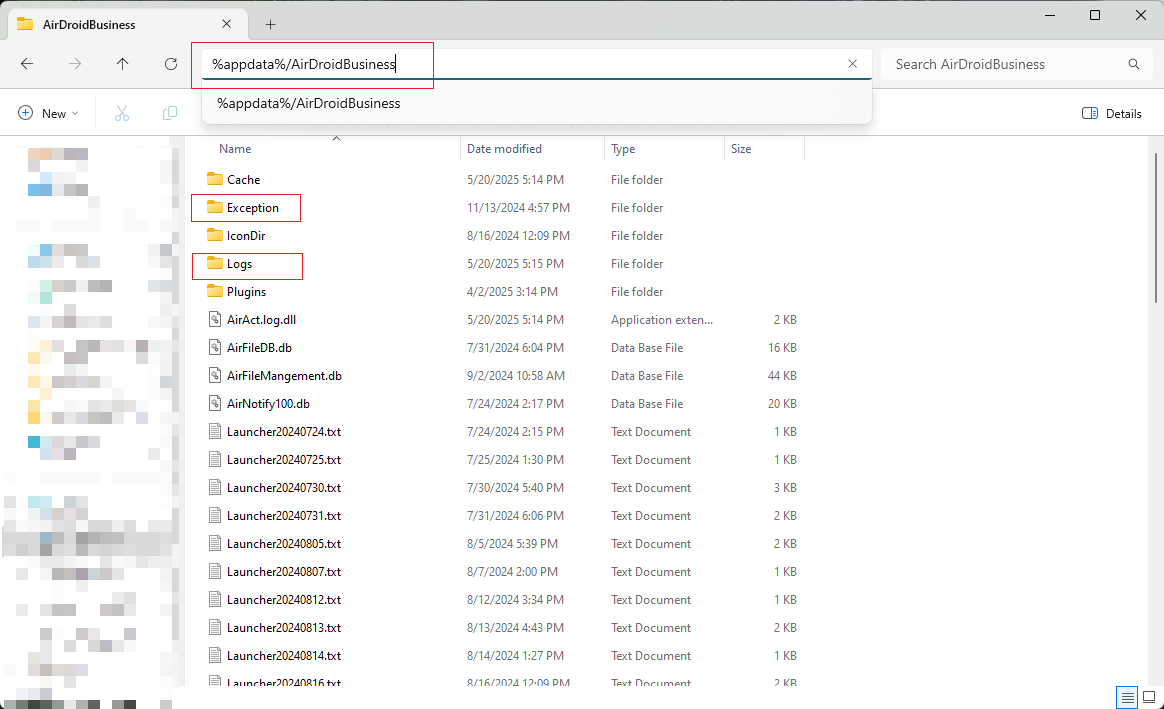Switch to large thumbnails view icon
Image resolution: width=1164 pixels, height=709 pixels.
[x=1149, y=697]
